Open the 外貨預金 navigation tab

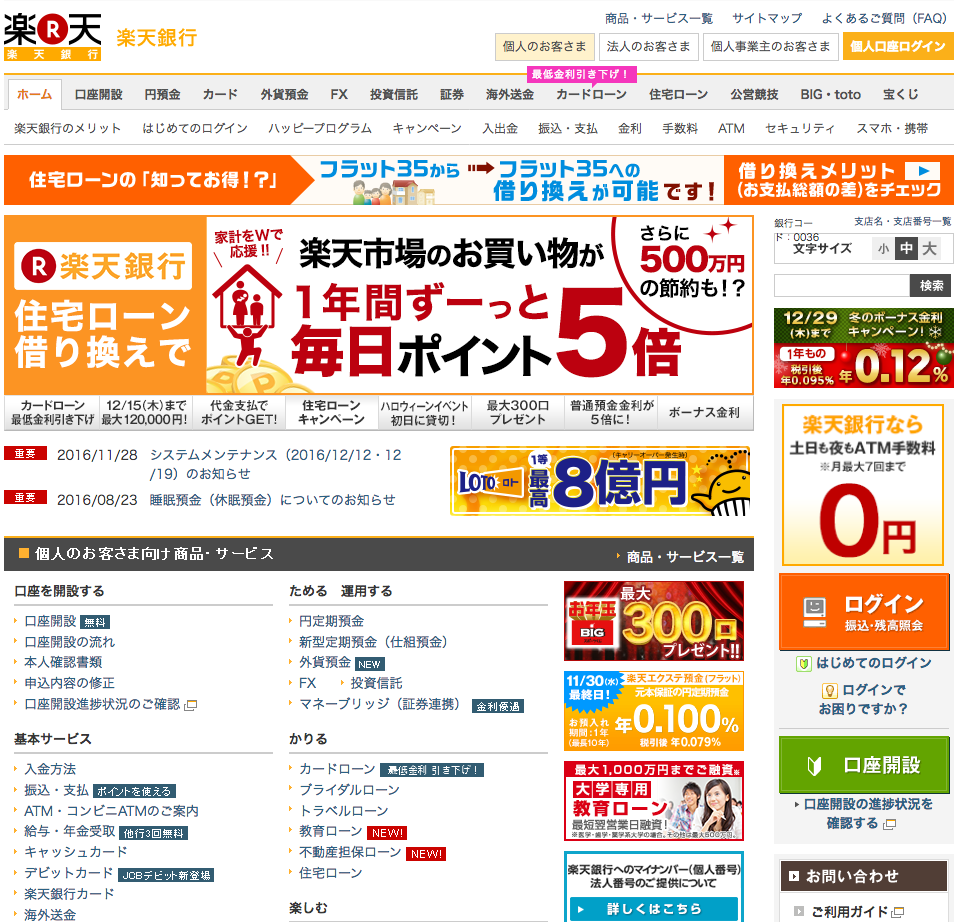point(284,94)
